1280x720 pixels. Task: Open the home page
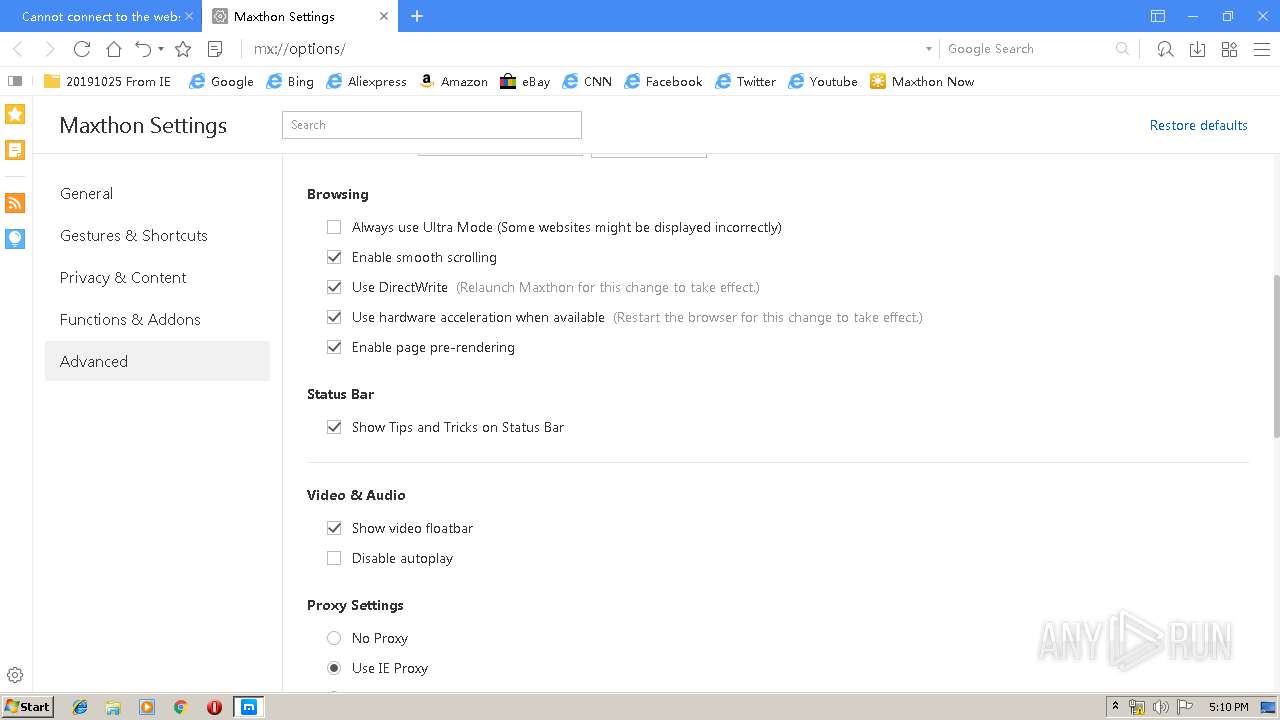point(114,49)
